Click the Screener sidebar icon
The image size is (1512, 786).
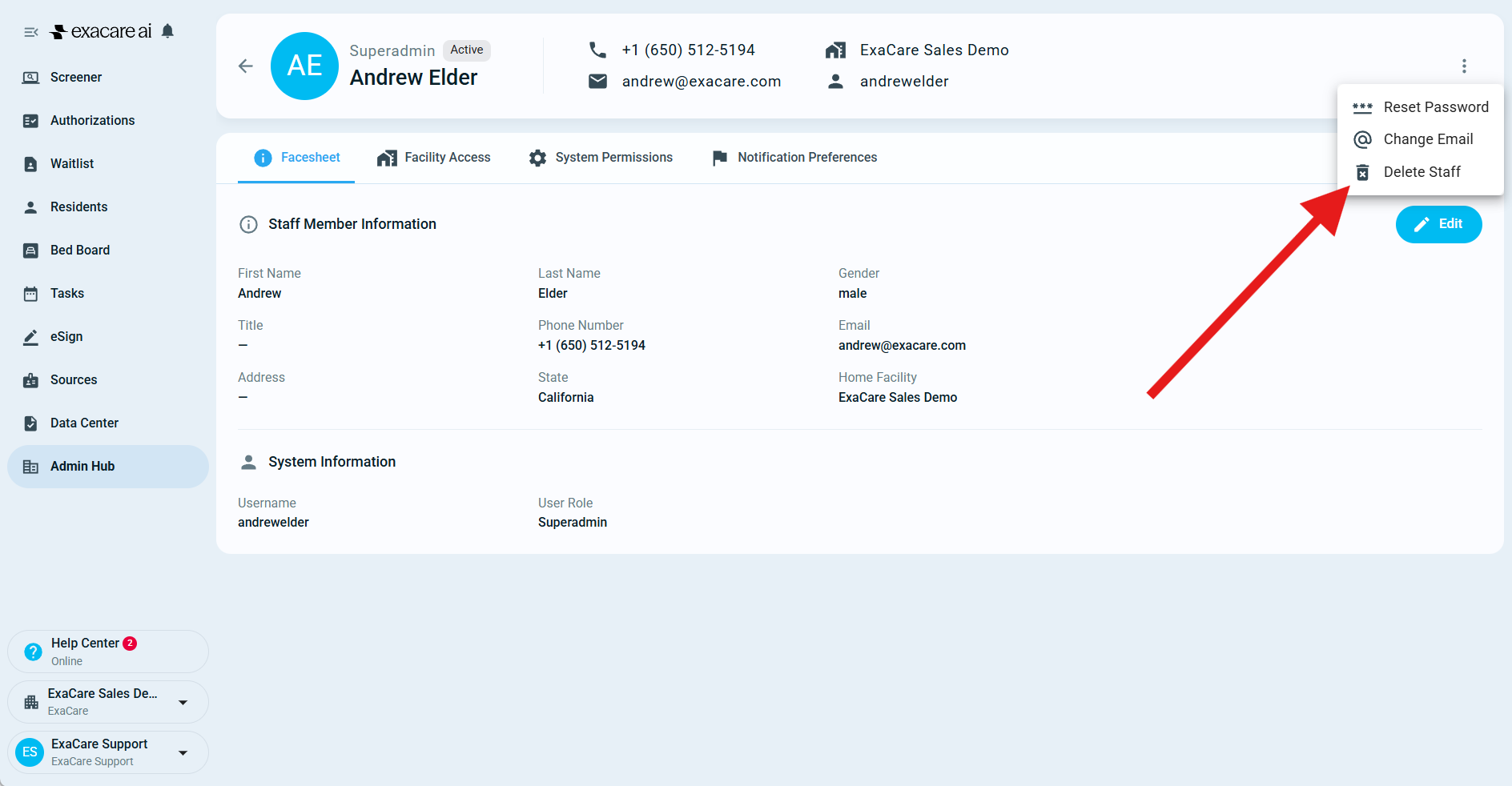click(30, 78)
